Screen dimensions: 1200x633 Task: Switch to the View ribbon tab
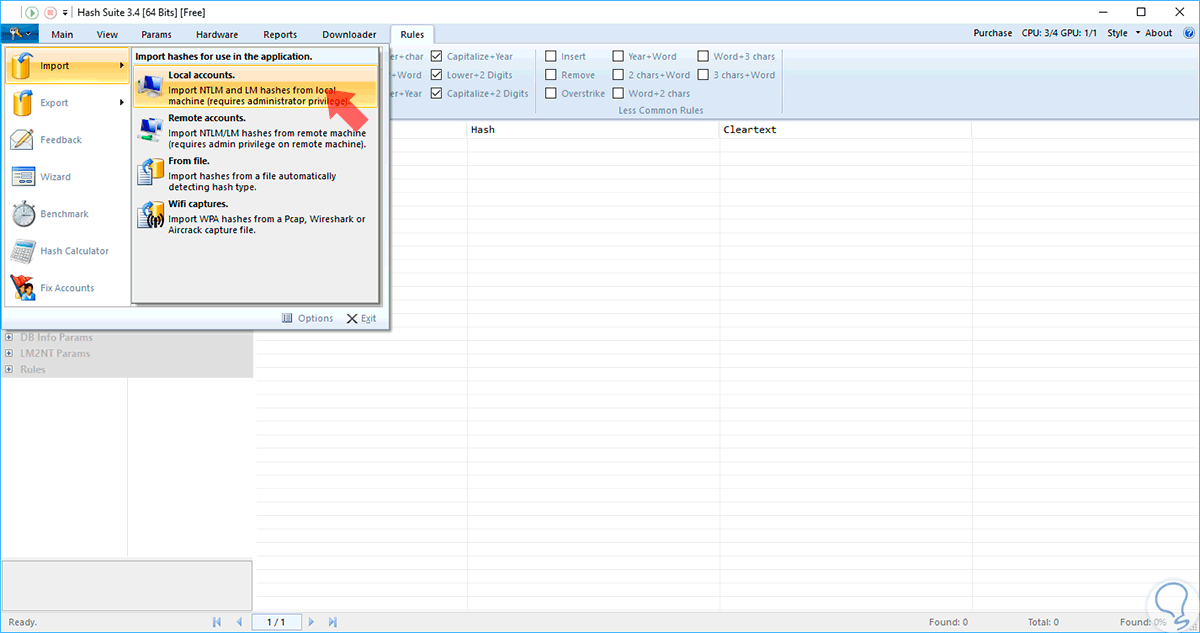(x=107, y=34)
